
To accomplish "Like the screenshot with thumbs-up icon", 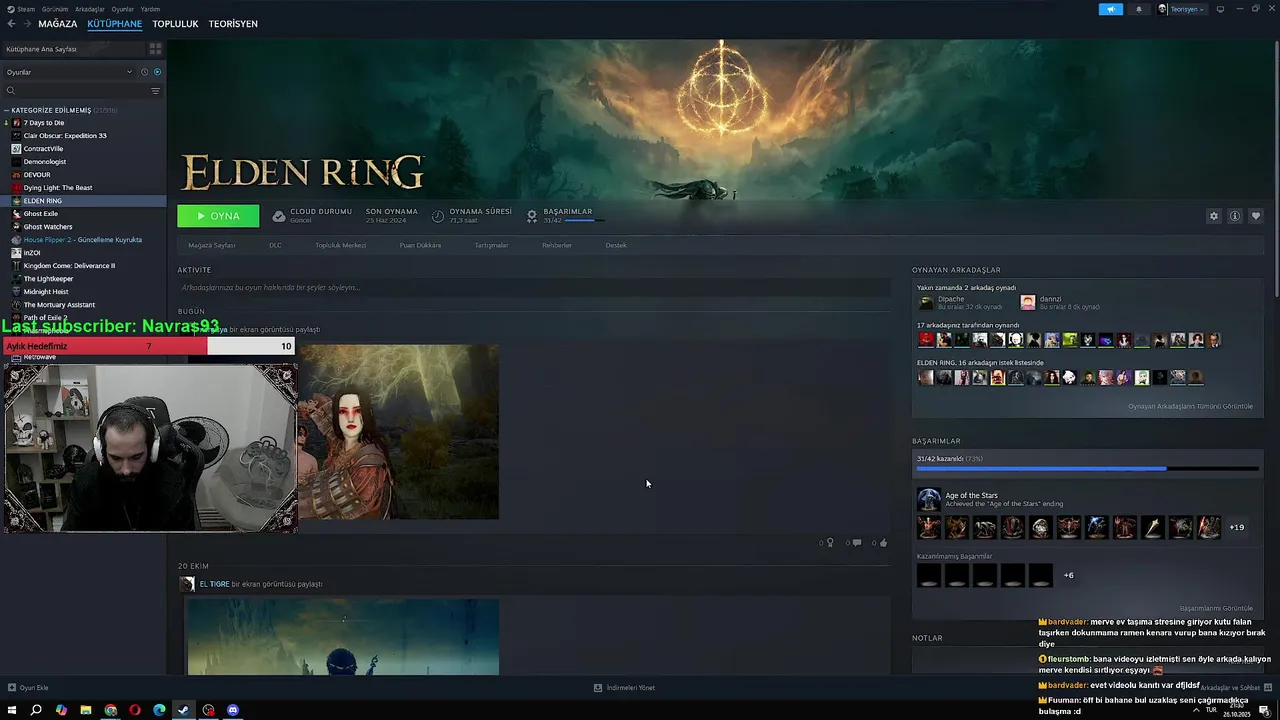I will click(883, 543).
